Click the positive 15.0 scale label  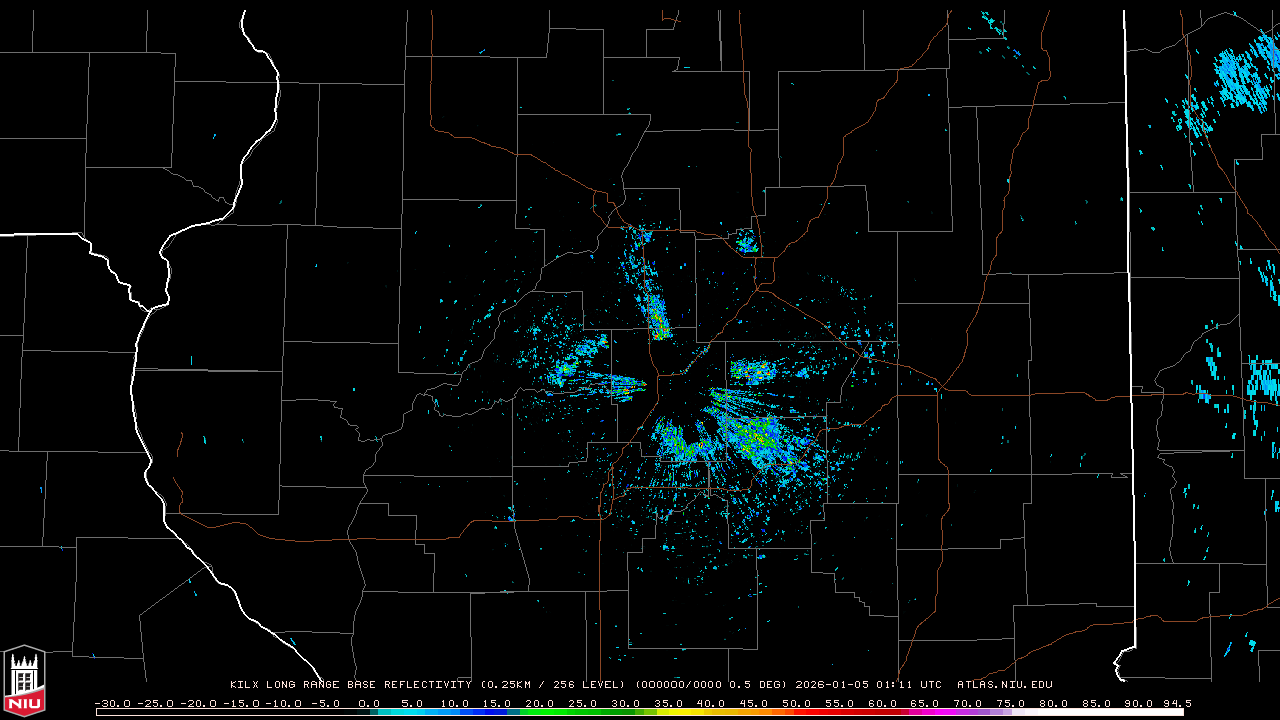point(495,703)
